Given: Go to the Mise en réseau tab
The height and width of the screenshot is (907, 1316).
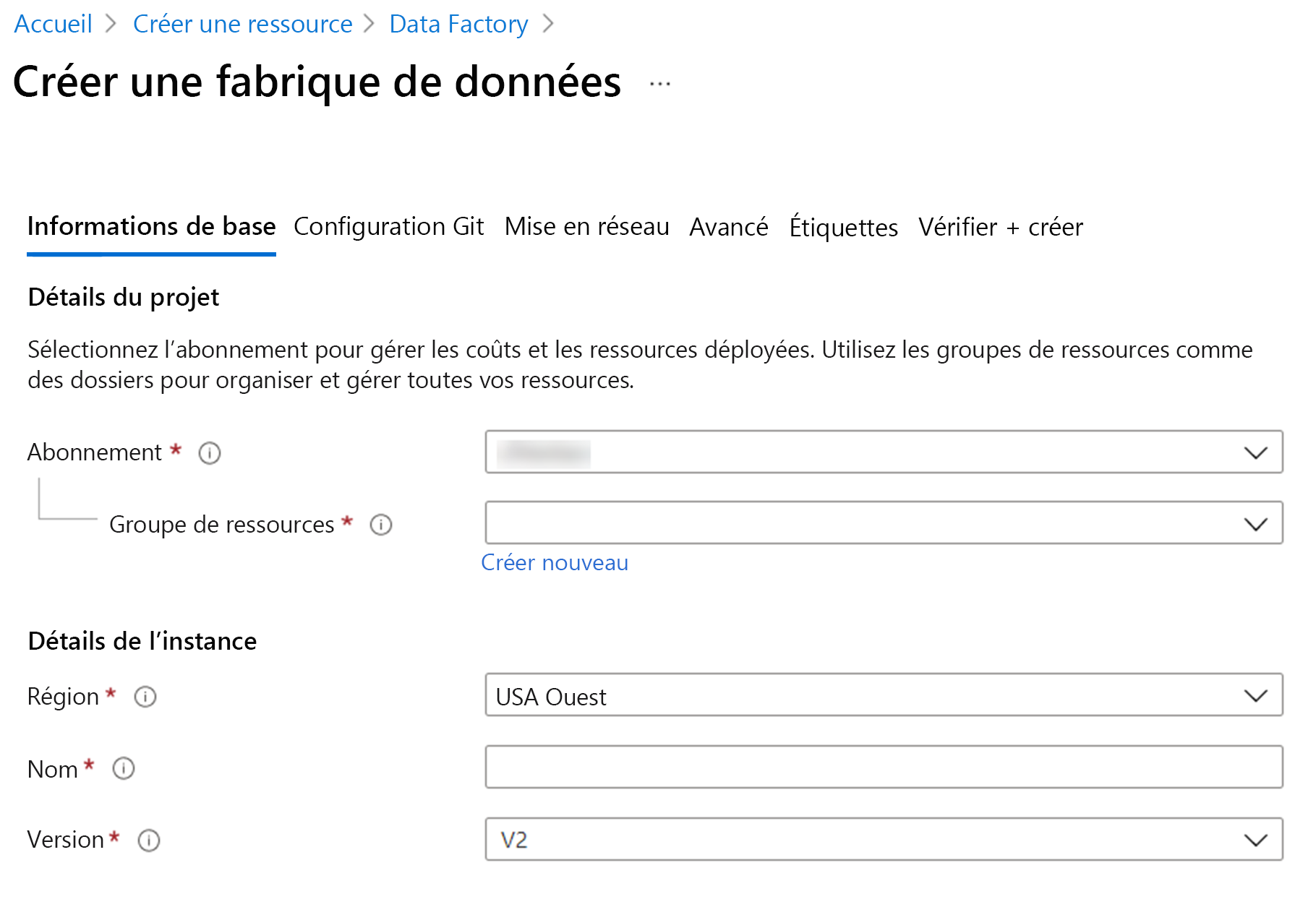Looking at the screenshot, I should coord(586,227).
